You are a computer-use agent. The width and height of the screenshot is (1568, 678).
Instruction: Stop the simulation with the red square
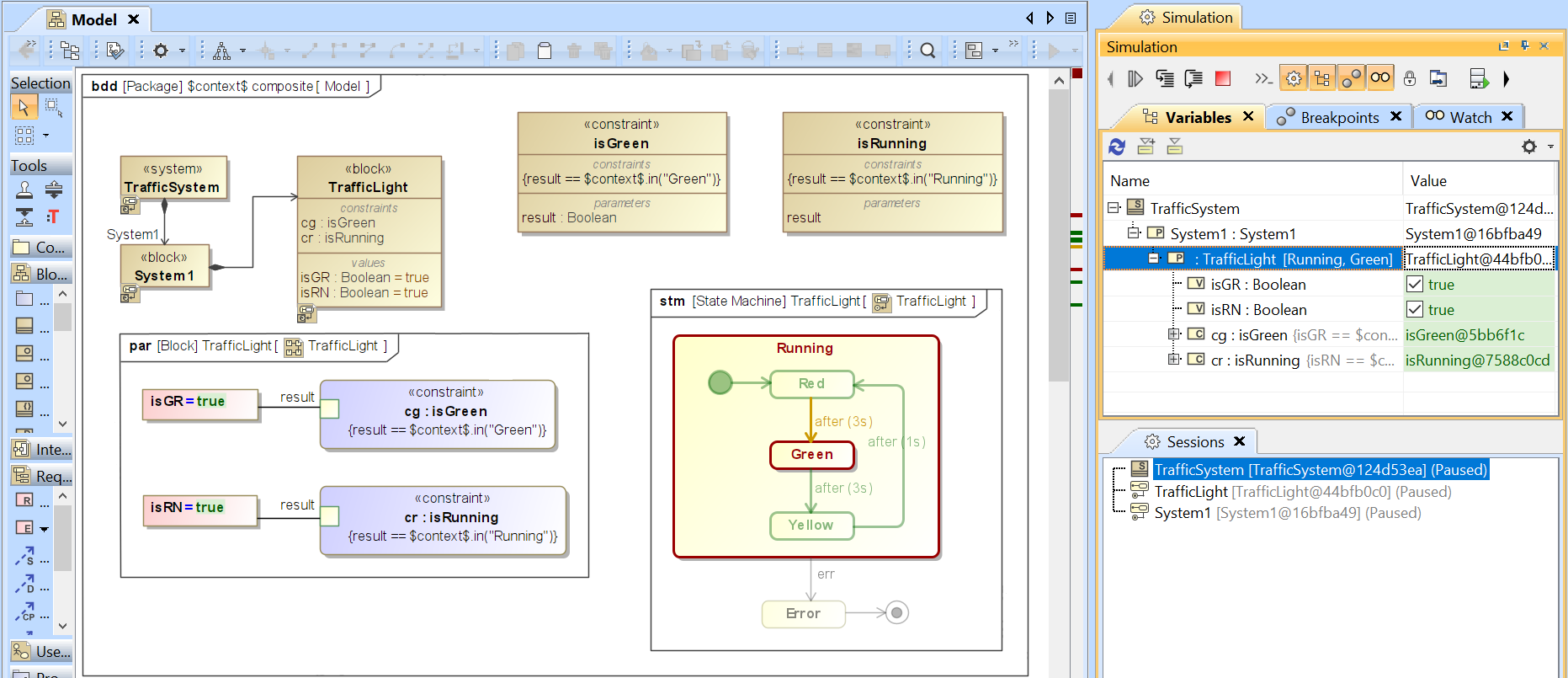pos(1223,78)
